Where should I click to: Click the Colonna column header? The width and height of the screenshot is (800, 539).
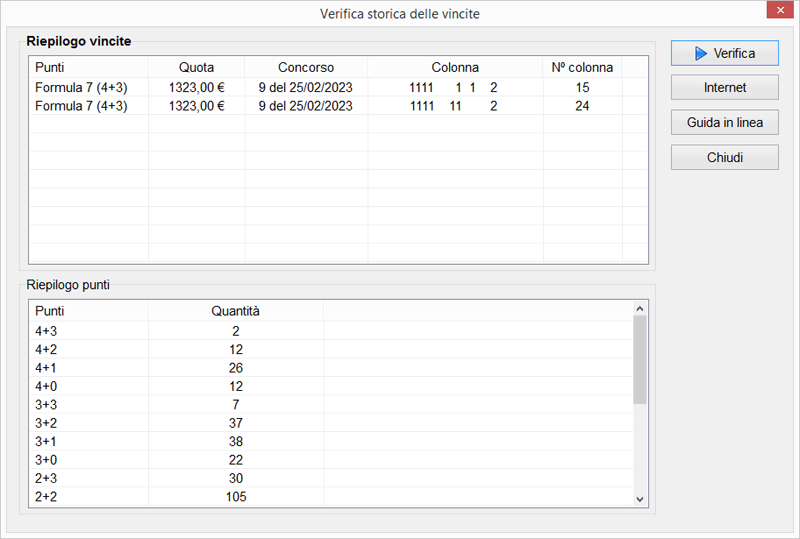pos(455,67)
